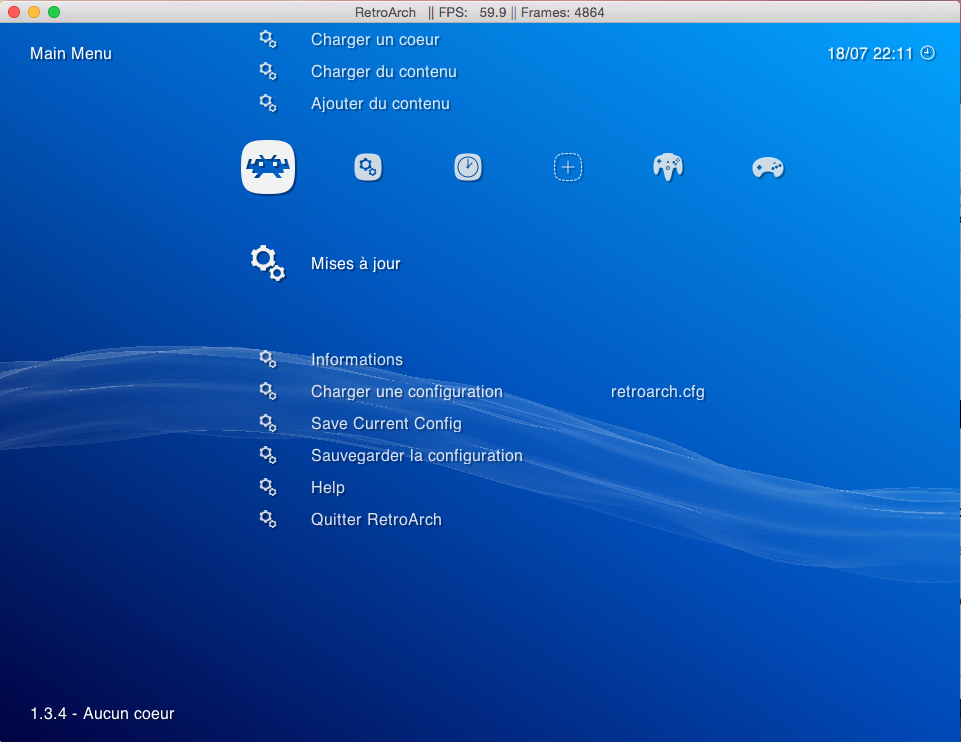Open the Mises à jour entry
Viewport: 961px width, 742px height.
pos(355,263)
